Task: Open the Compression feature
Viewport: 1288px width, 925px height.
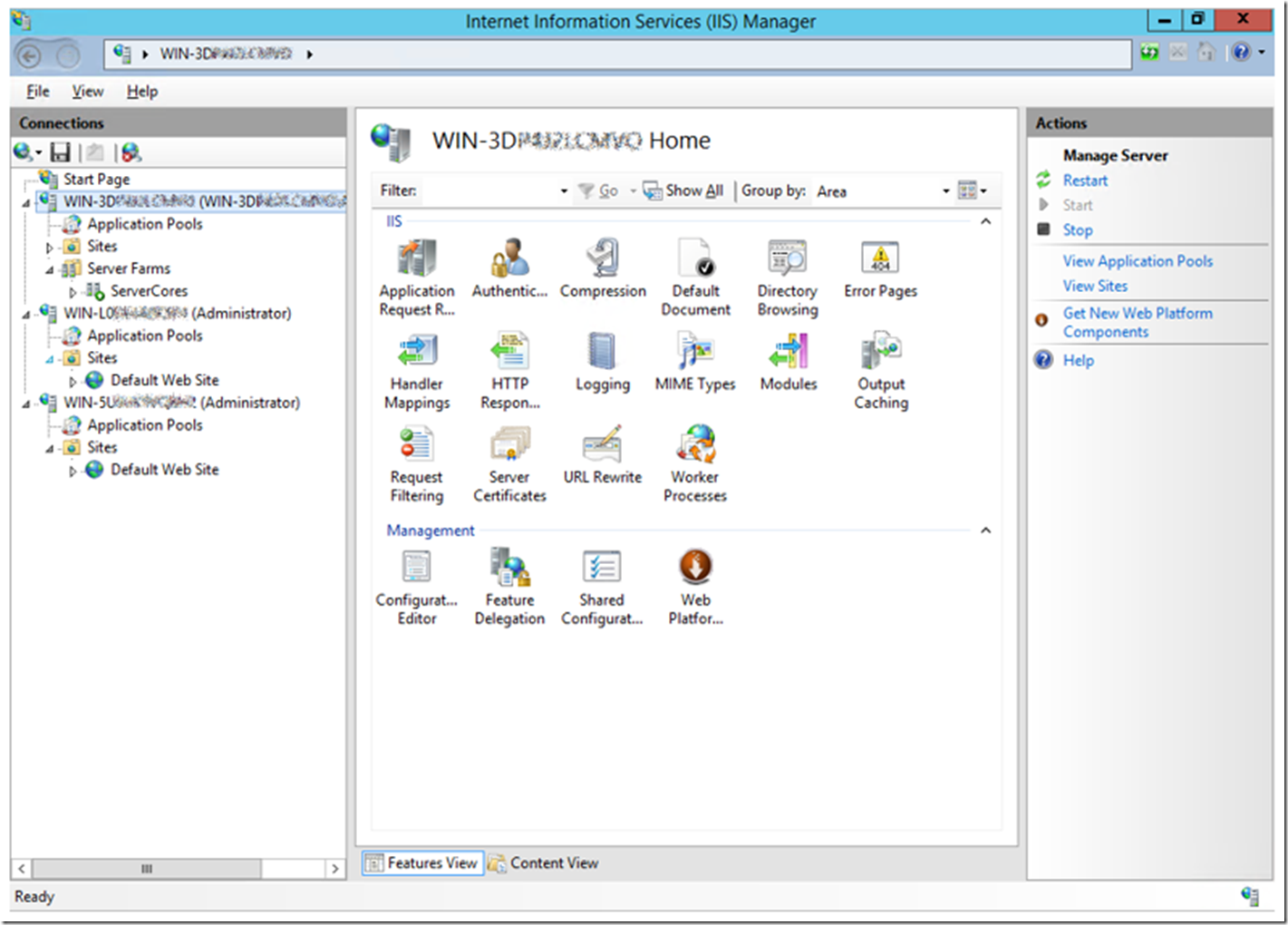Action: [603, 269]
